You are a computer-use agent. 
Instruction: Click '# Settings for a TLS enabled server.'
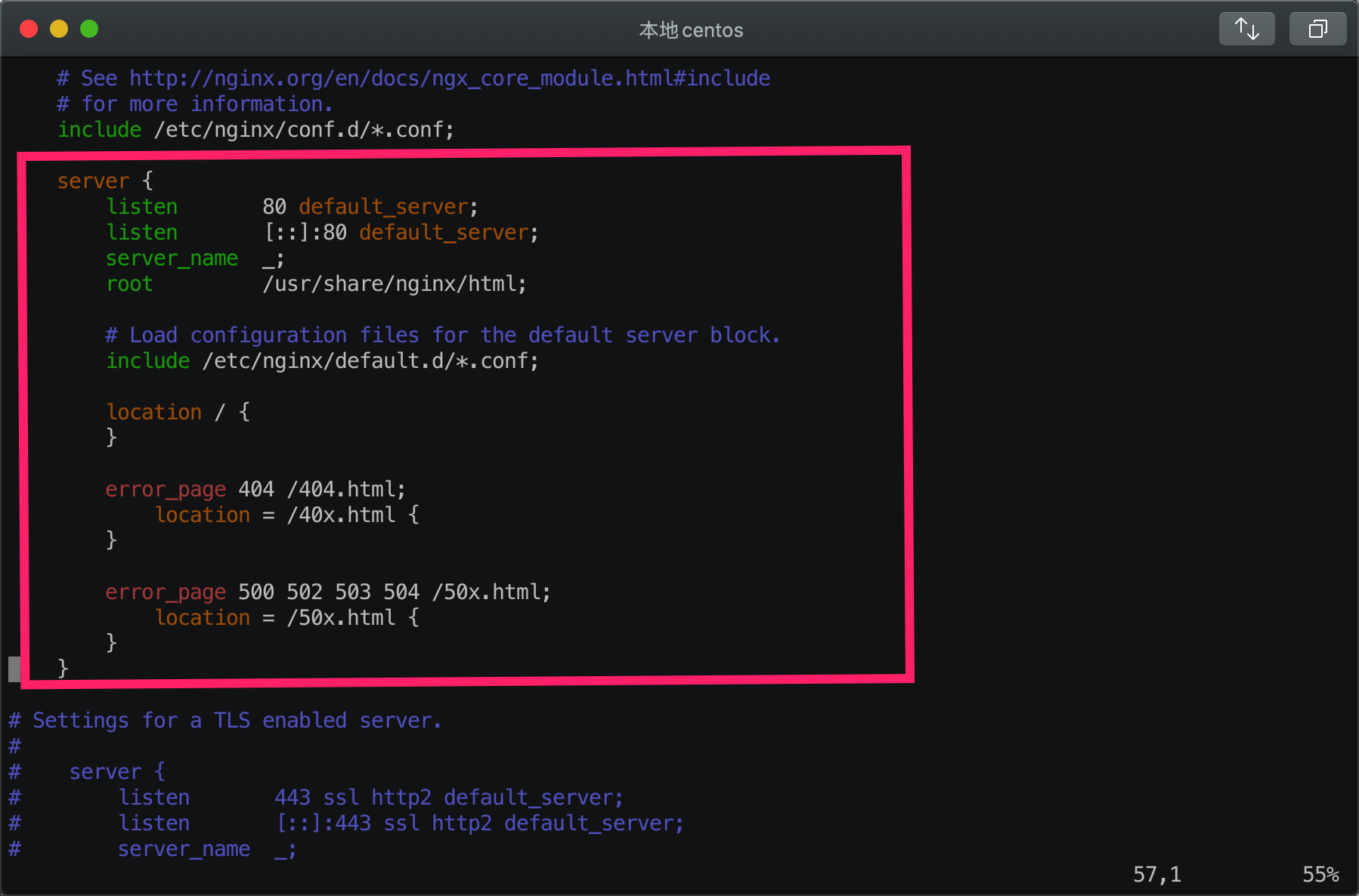pyautogui.click(x=225, y=721)
